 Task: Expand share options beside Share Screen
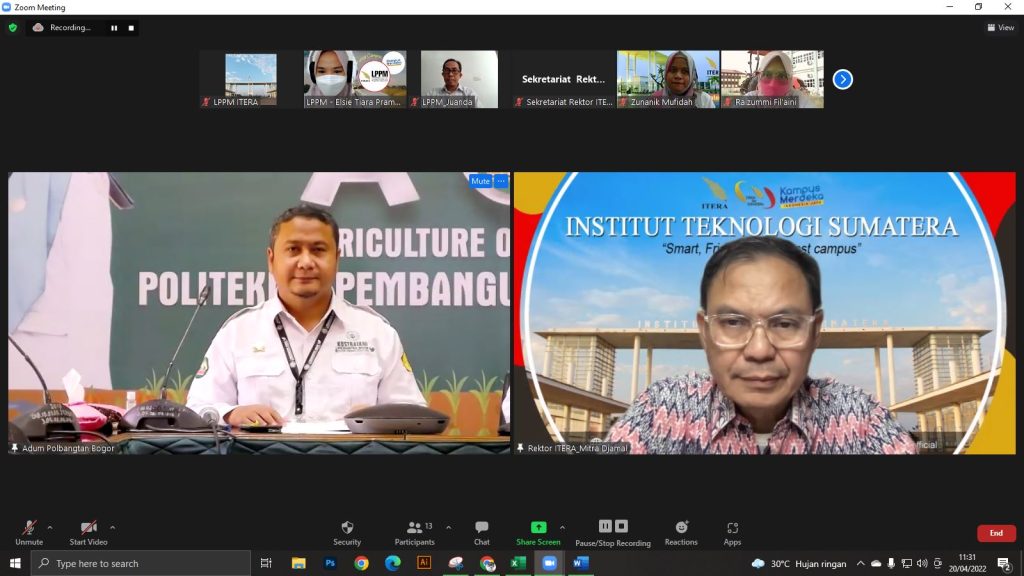(562, 527)
